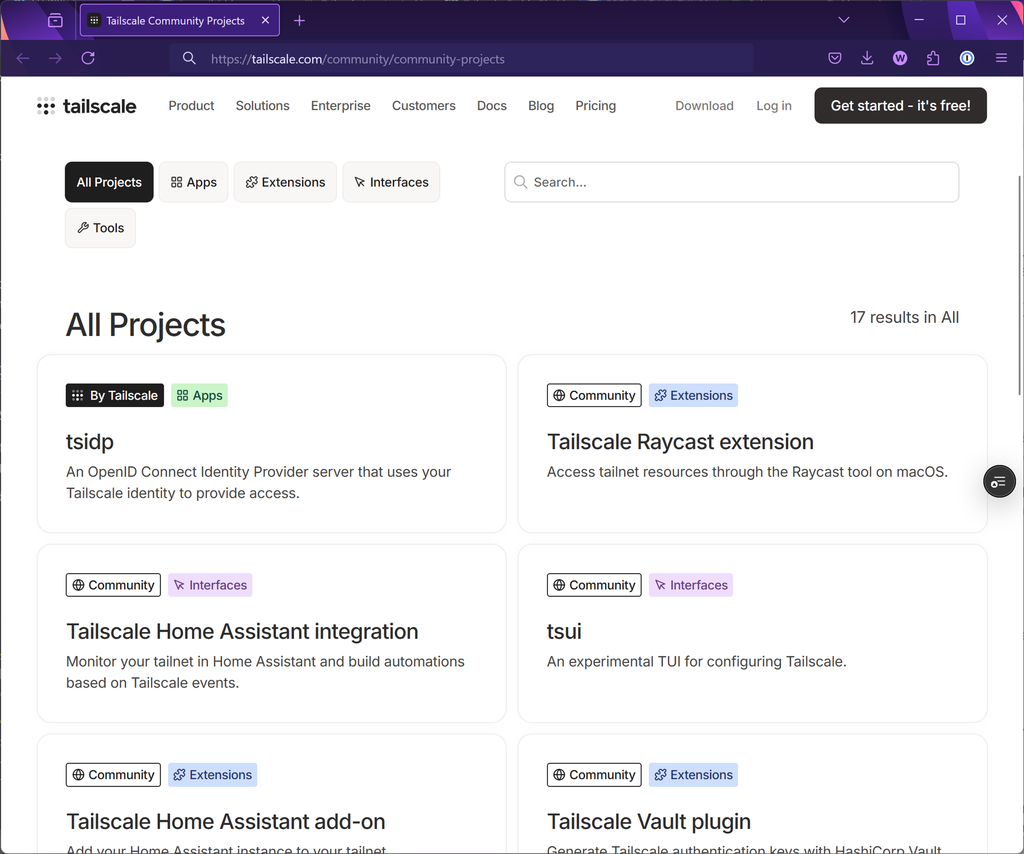Open the Solutions navigation menu
Image resolution: width=1024 pixels, height=854 pixels.
pos(263,106)
